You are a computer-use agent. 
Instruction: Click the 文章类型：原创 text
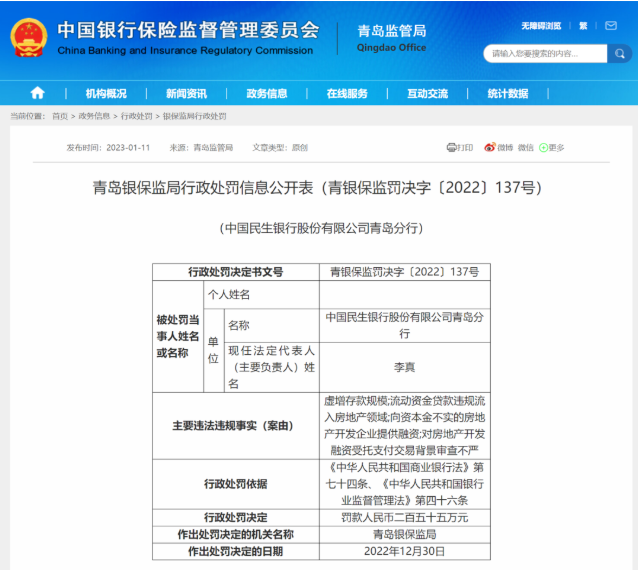280,148
